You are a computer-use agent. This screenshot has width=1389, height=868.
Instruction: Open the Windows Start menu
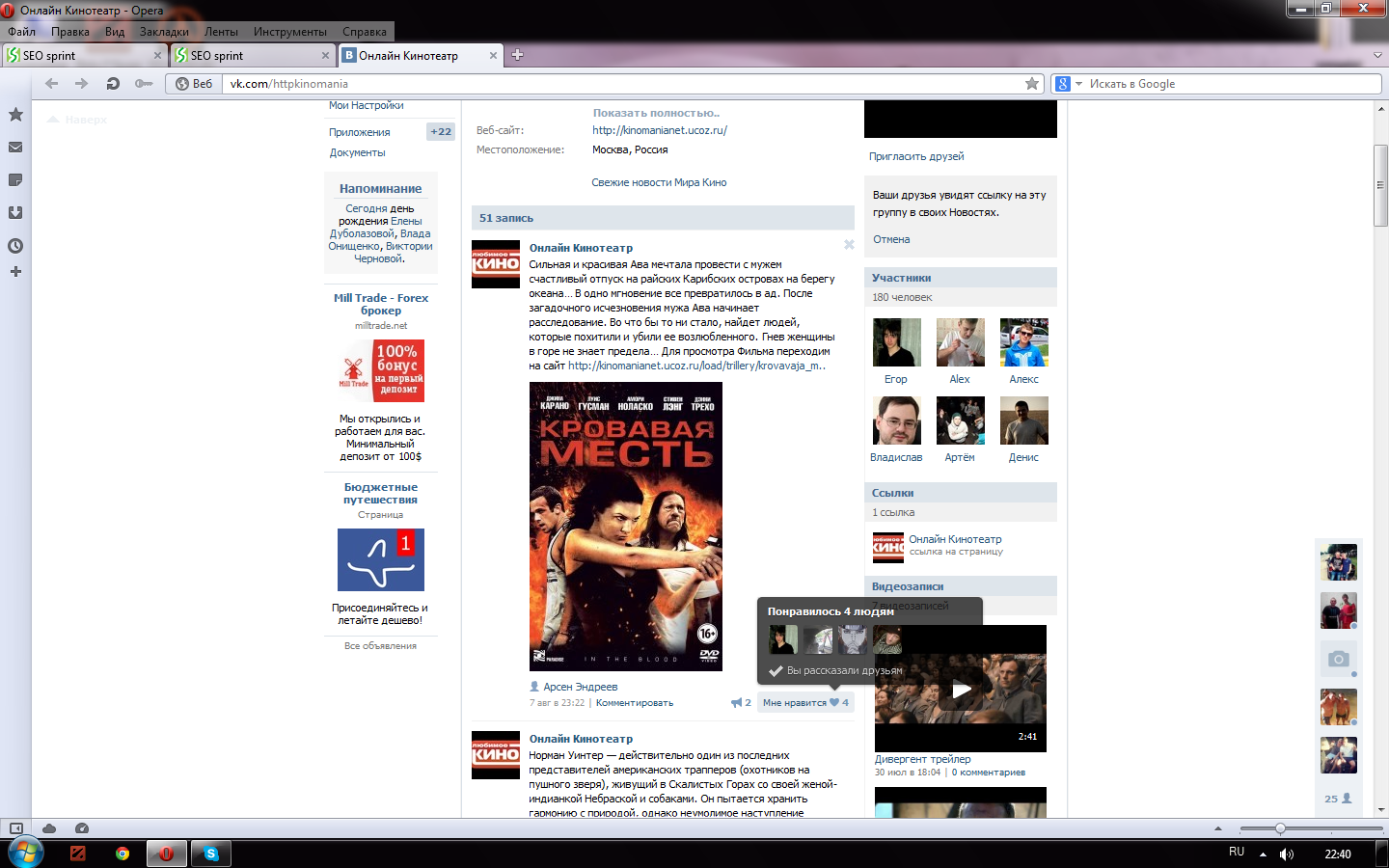pyautogui.click(x=25, y=854)
